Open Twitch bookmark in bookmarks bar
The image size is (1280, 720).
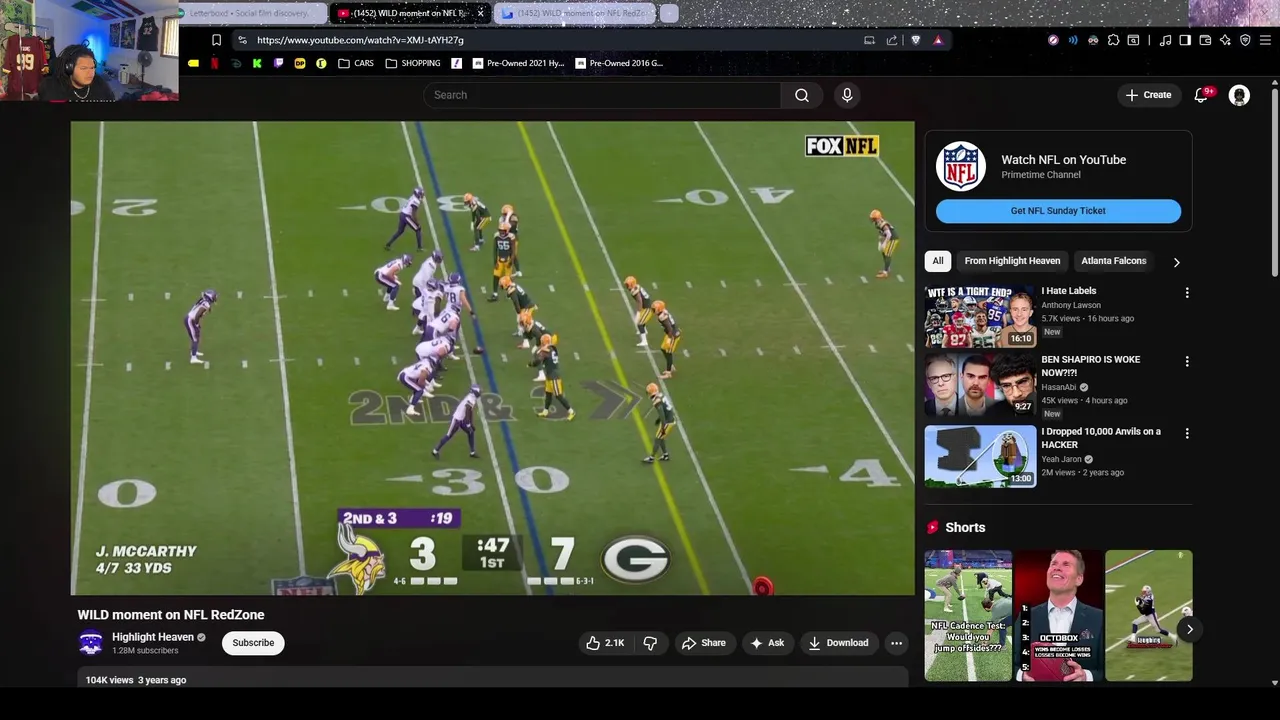279,63
